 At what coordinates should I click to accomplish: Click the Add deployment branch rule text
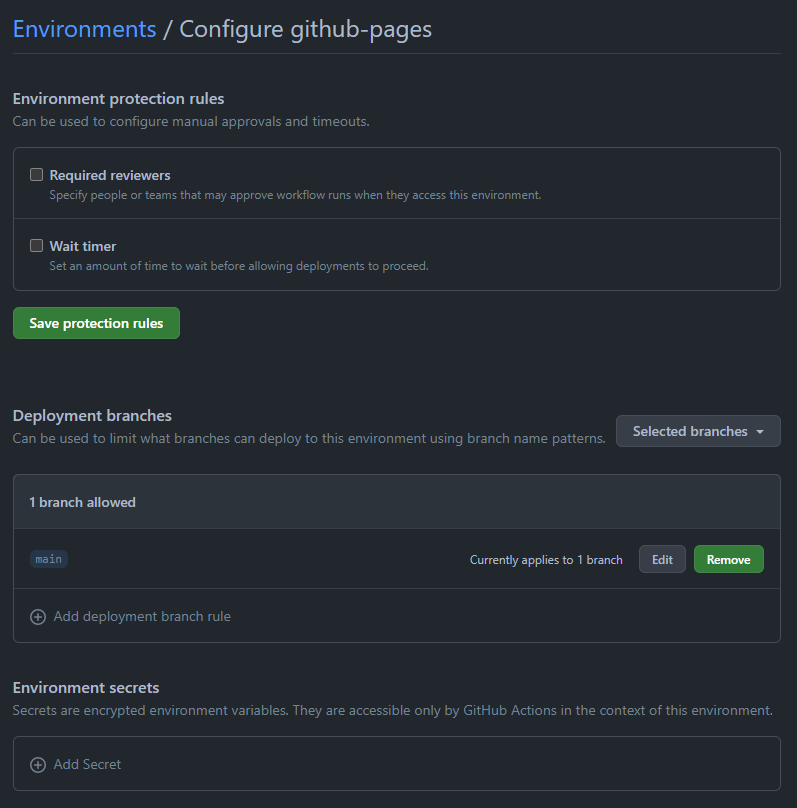[x=142, y=617]
